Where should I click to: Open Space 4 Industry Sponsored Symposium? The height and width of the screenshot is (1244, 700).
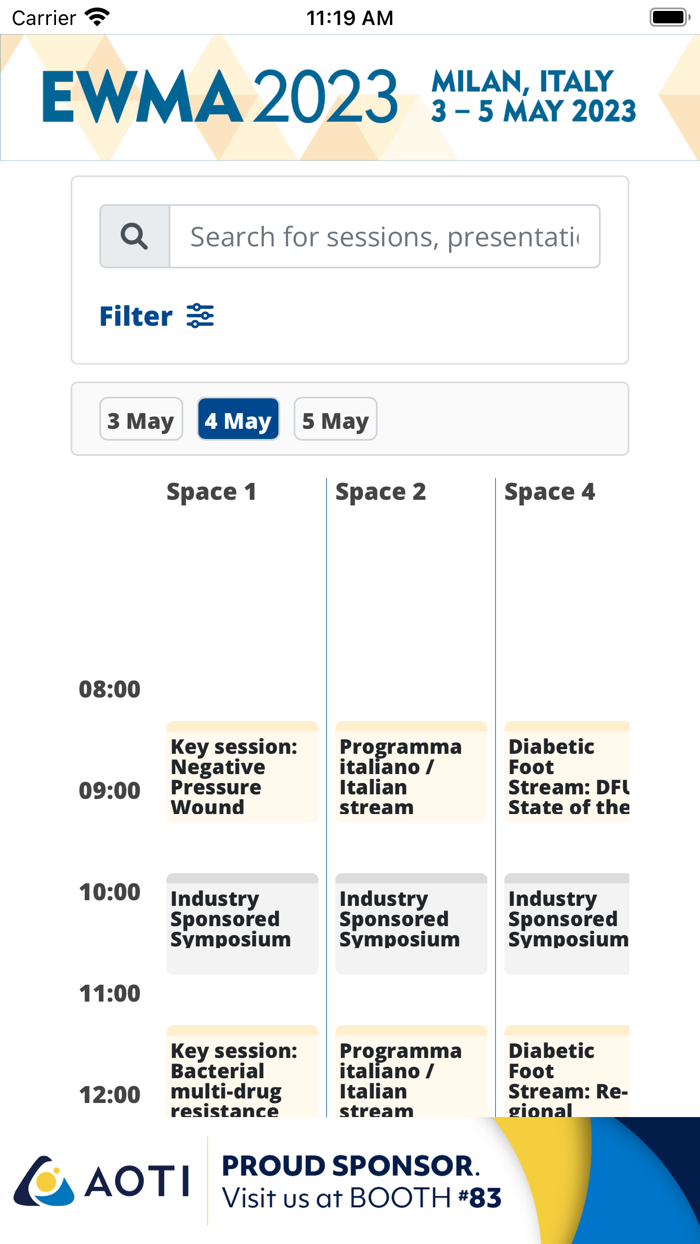[x=567, y=924]
